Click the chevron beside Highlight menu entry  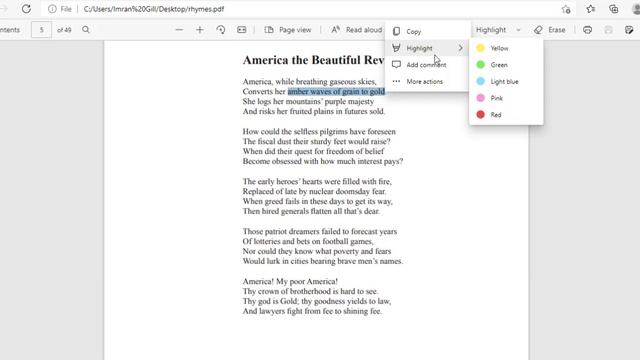click(460, 48)
